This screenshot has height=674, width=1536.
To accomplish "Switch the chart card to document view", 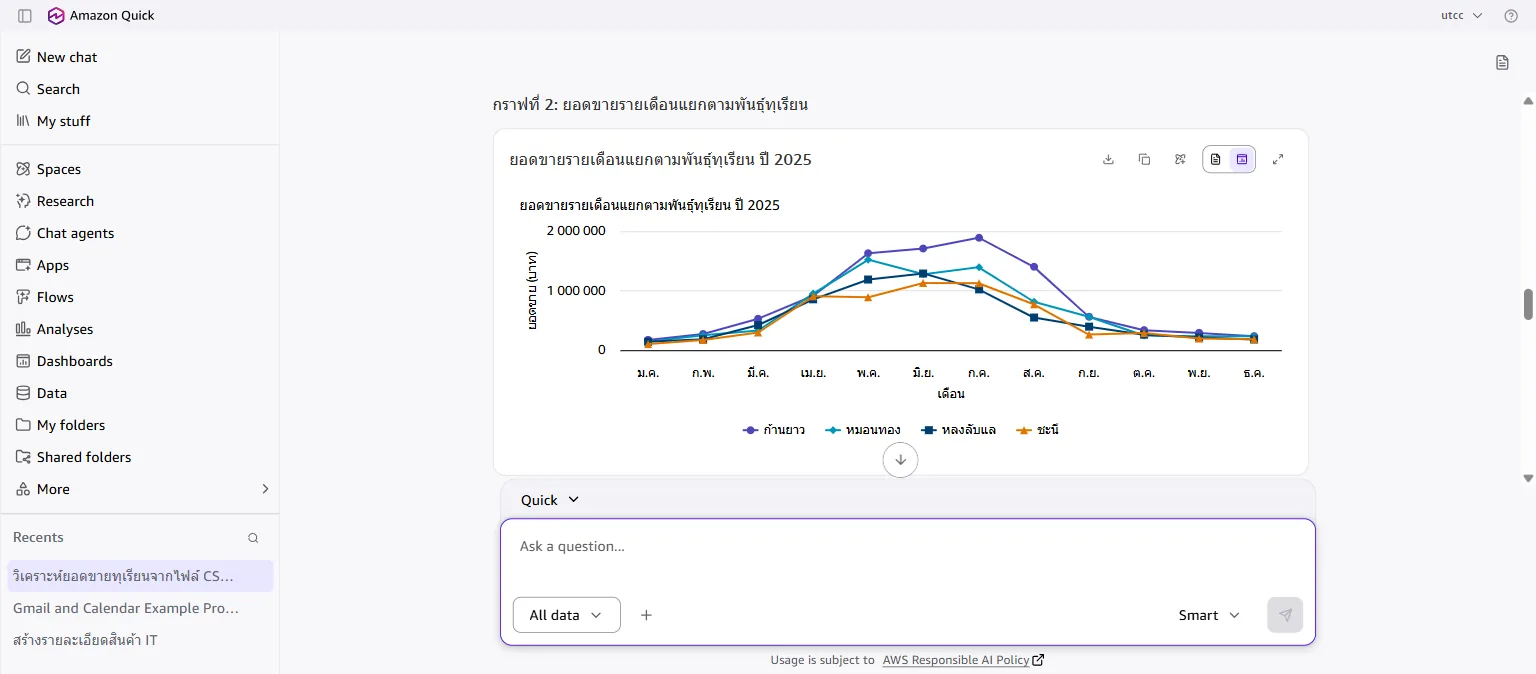I will pos(1216,159).
